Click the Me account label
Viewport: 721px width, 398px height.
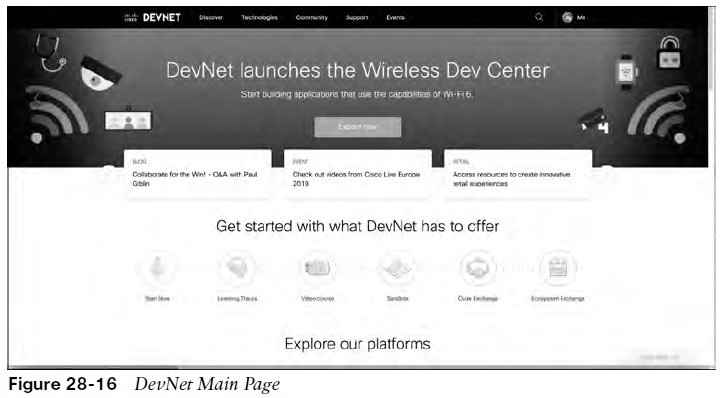[581, 17]
